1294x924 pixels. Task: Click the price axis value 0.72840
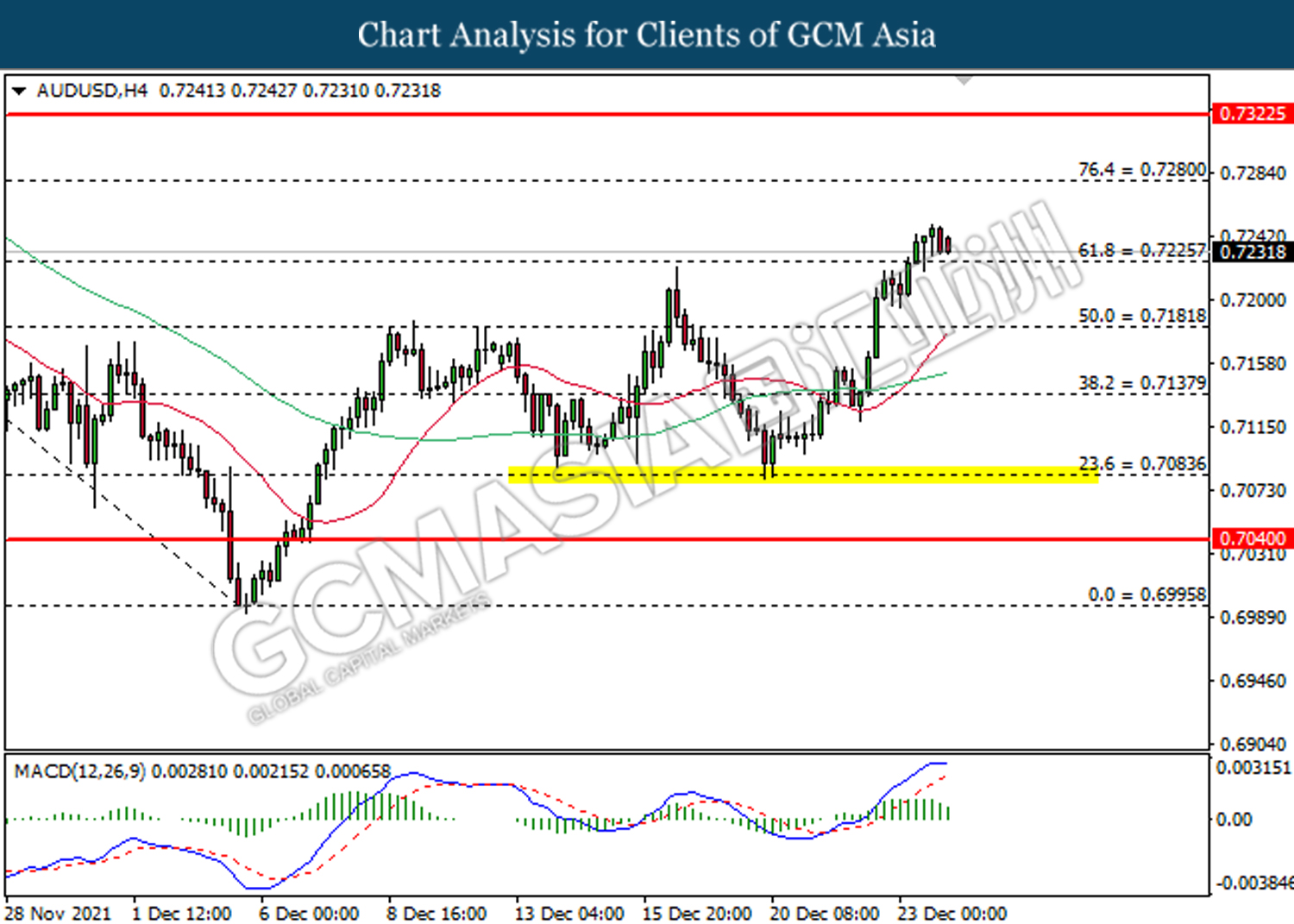pyautogui.click(x=1253, y=173)
